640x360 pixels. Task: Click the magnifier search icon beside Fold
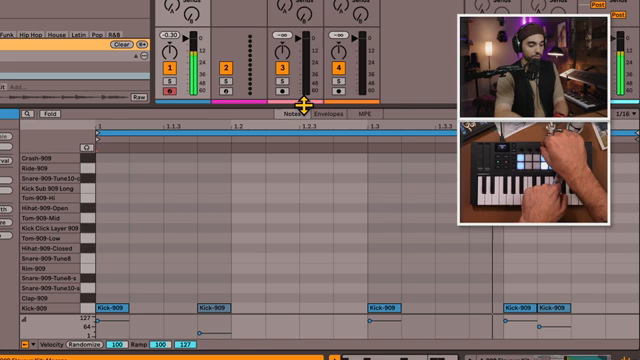point(27,114)
